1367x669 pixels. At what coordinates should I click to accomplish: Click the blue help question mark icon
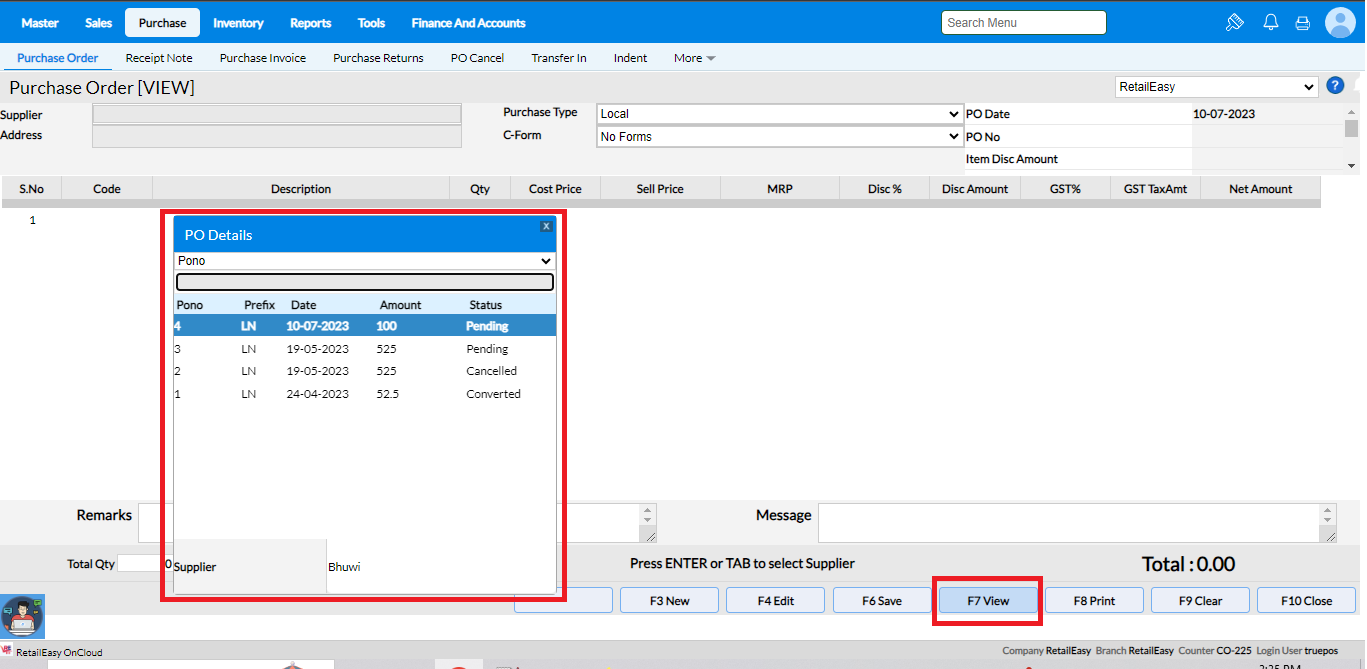(x=1335, y=86)
